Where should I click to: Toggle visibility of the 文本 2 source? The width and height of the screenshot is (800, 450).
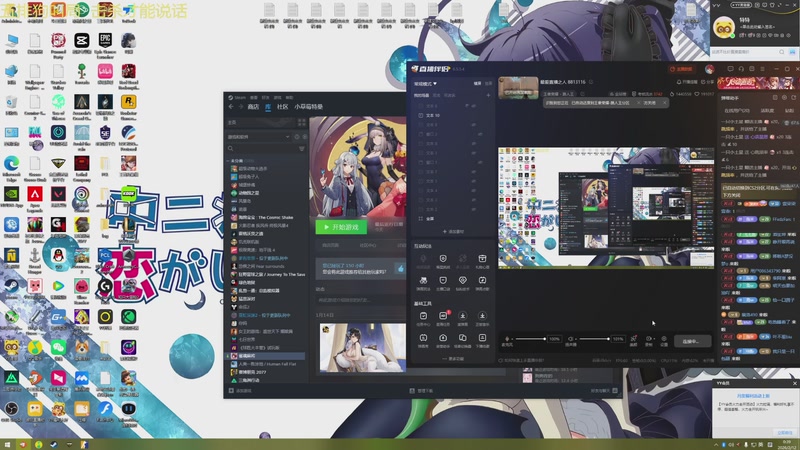[x=474, y=209]
